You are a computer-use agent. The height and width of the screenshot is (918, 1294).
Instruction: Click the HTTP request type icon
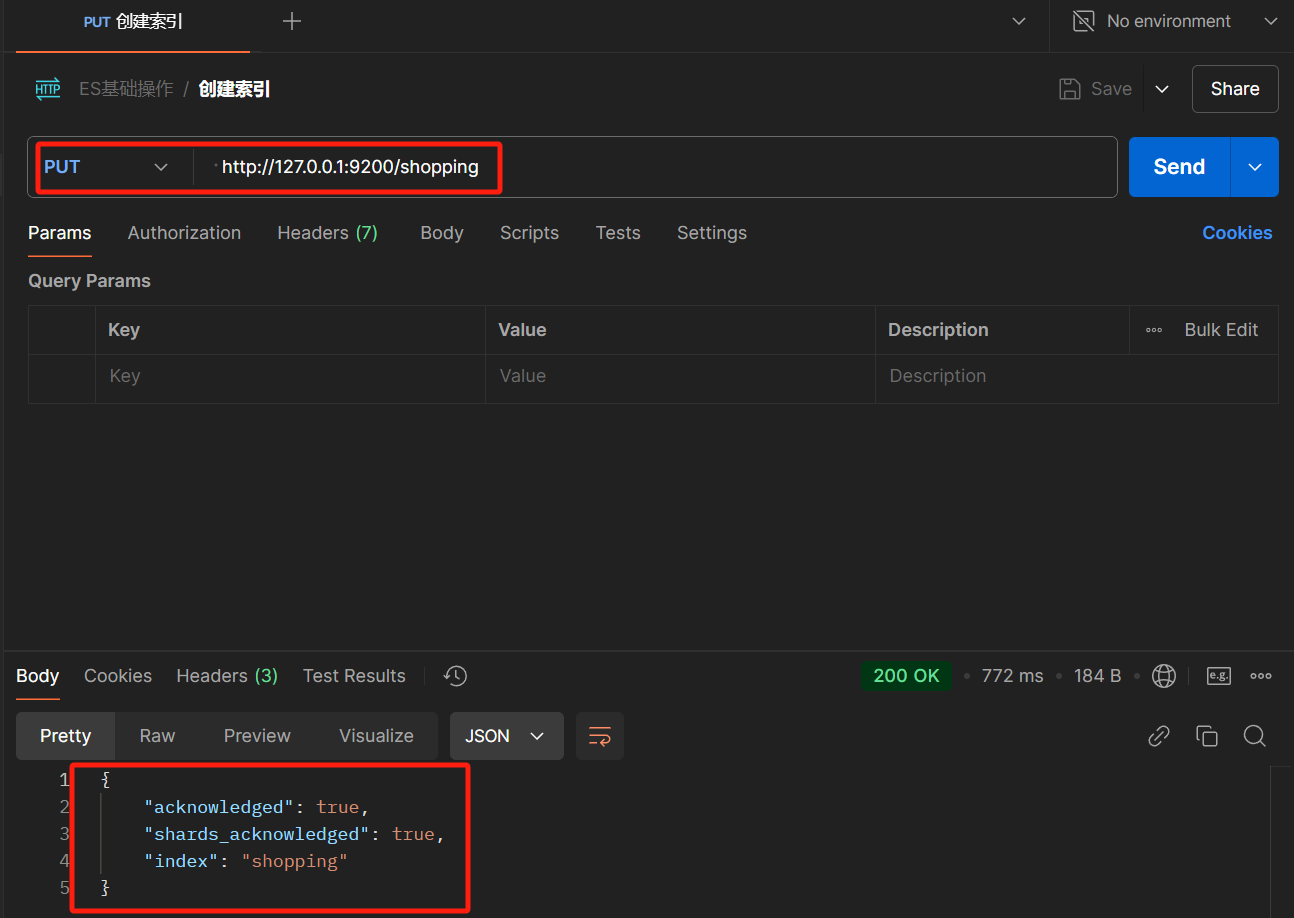(x=47, y=89)
